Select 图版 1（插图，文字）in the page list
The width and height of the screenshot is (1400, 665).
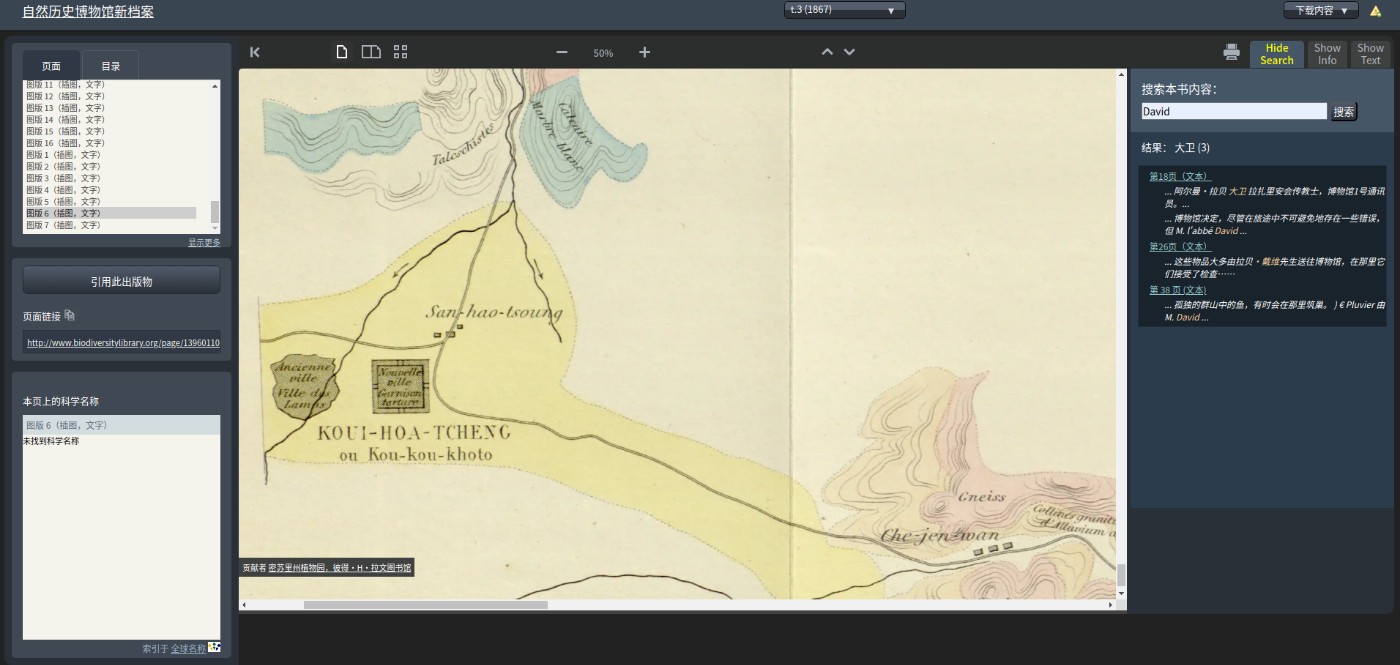[110, 155]
